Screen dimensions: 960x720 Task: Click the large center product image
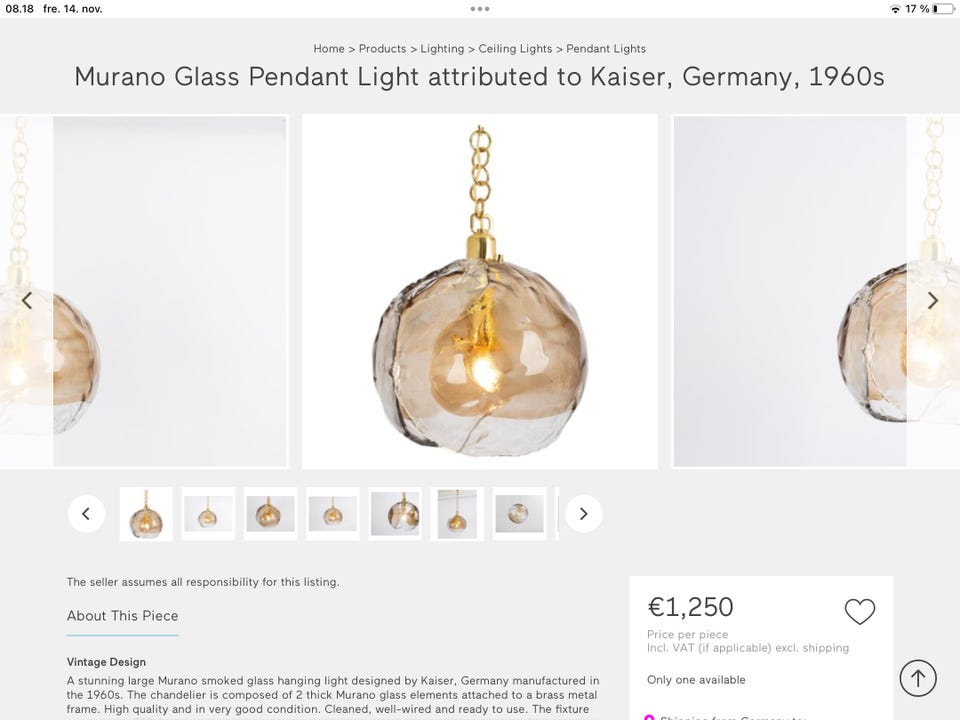tap(480, 290)
